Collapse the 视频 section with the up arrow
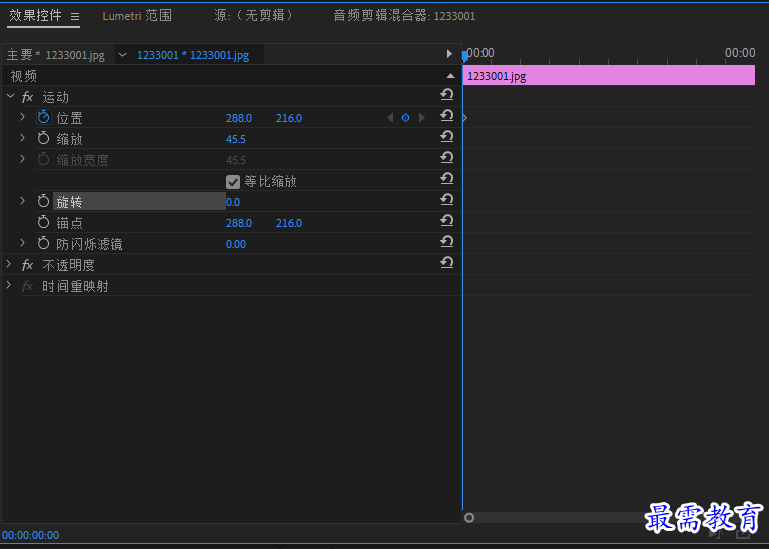This screenshot has height=549, width=769. point(450,76)
